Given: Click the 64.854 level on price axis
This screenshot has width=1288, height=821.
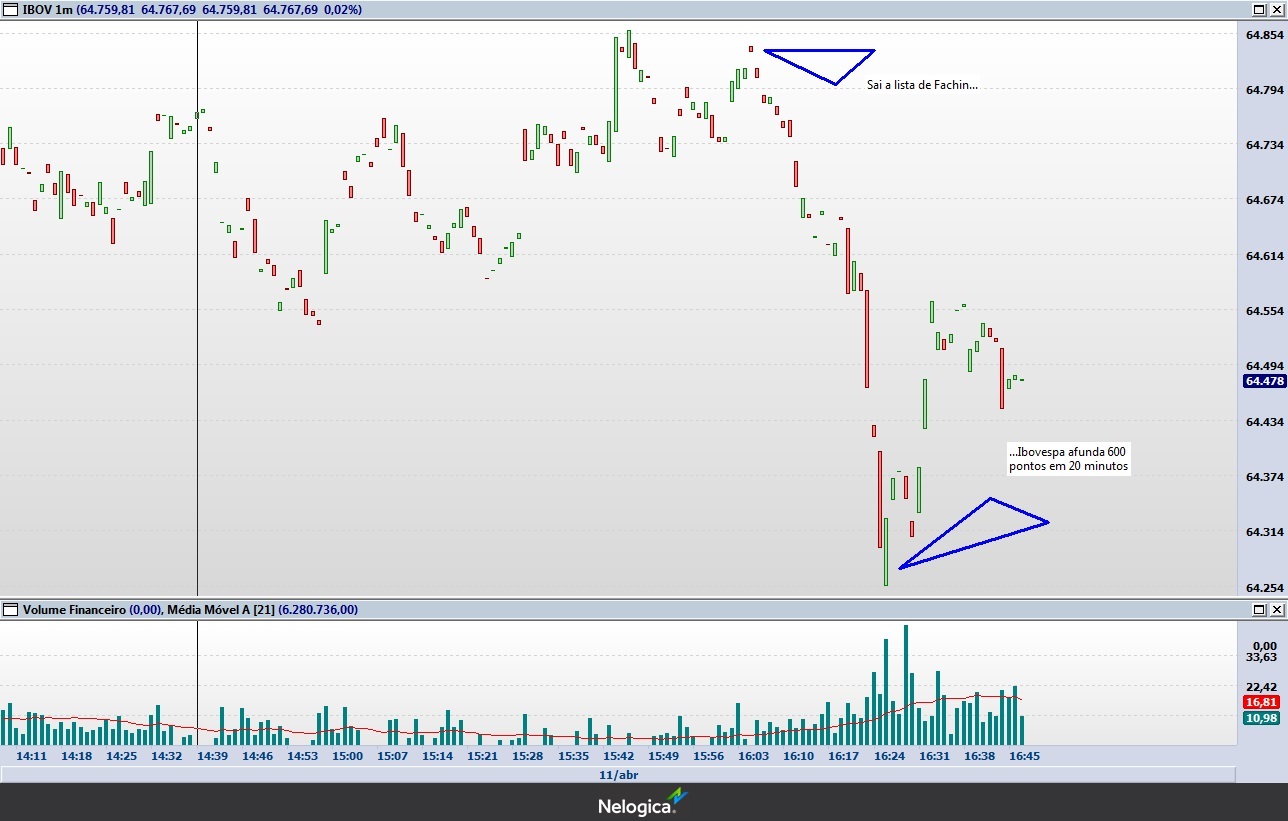Looking at the screenshot, I should [1263, 35].
